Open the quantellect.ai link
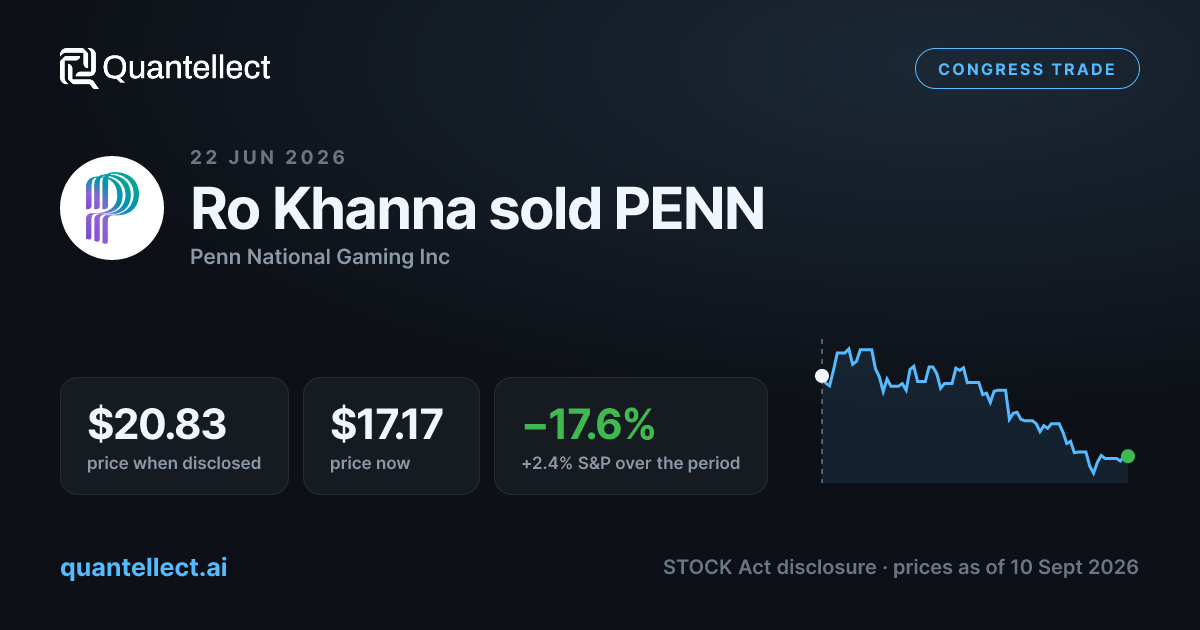 (x=144, y=567)
